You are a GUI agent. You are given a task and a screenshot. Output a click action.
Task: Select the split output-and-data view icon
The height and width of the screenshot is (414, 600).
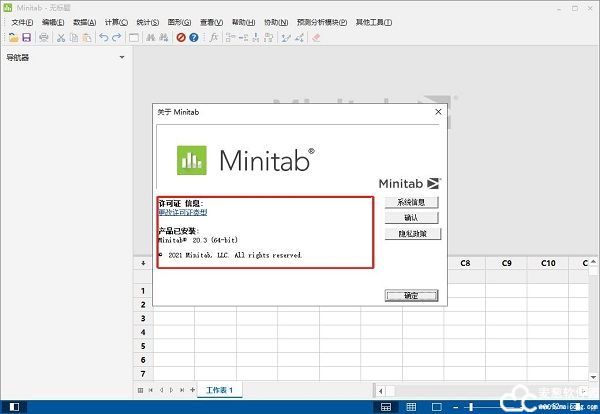386,407
